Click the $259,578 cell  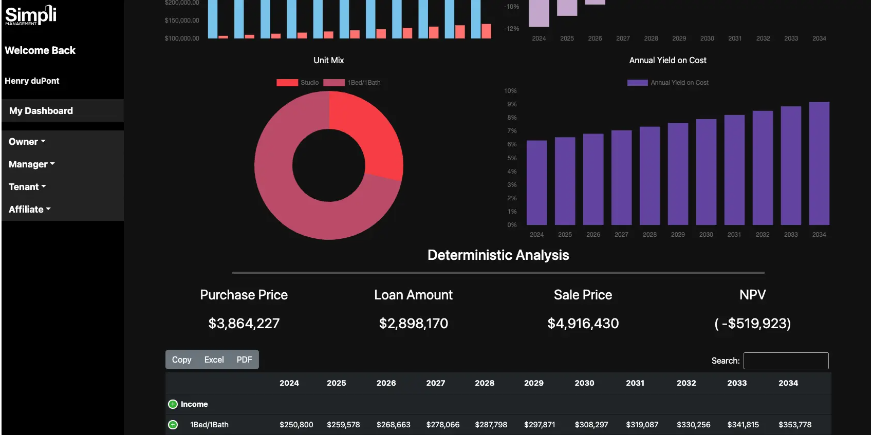click(344, 424)
